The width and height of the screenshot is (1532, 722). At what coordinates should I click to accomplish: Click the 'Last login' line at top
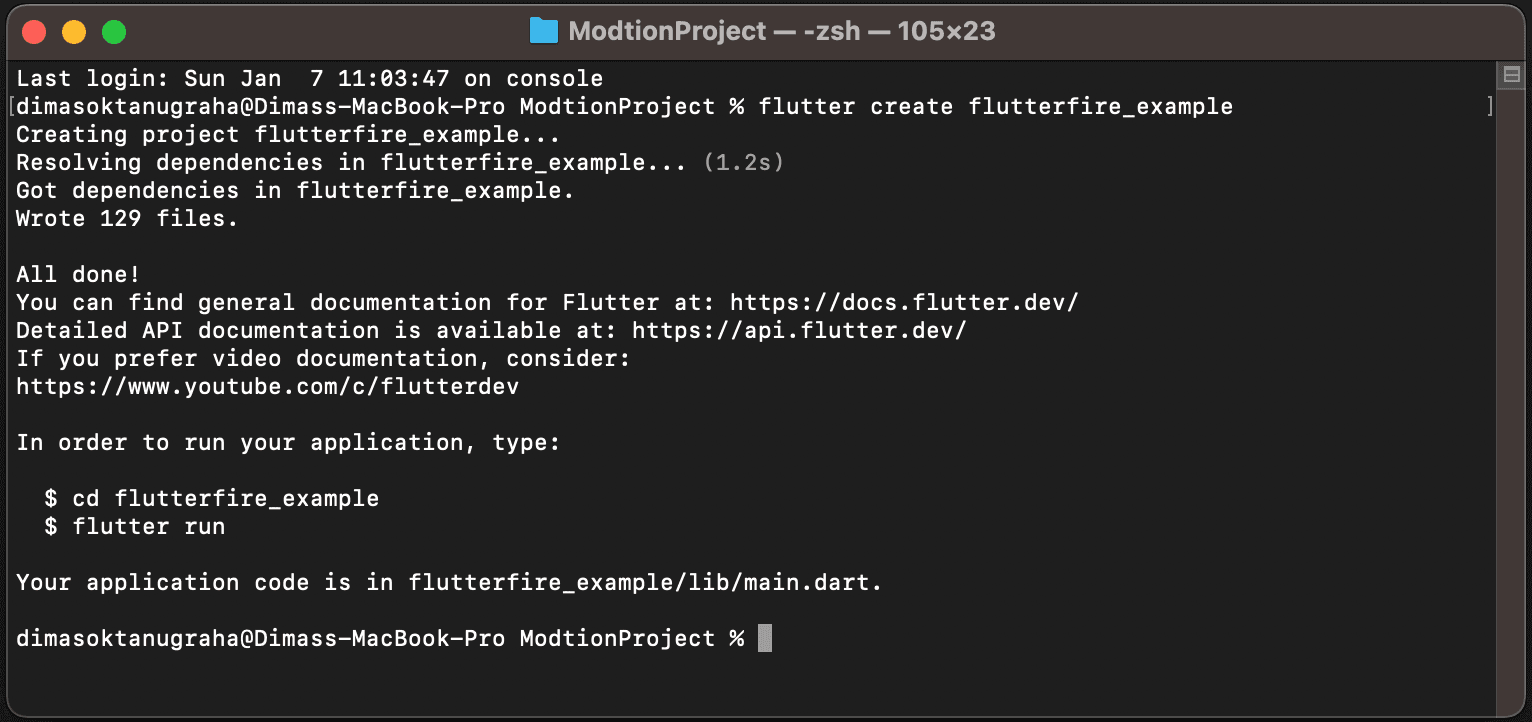point(310,78)
